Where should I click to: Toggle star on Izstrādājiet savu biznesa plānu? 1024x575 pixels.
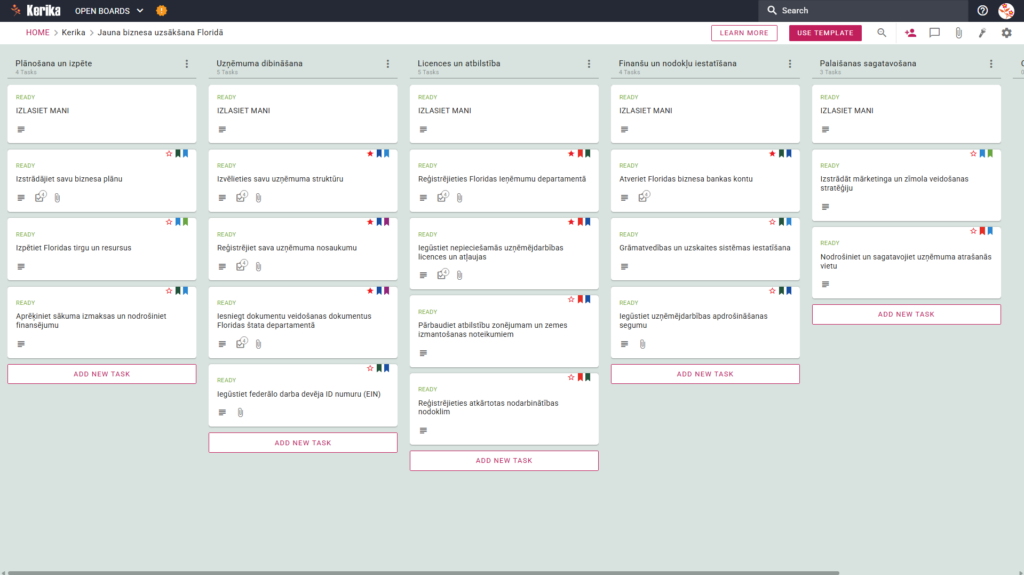pyautogui.click(x=169, y=154)
